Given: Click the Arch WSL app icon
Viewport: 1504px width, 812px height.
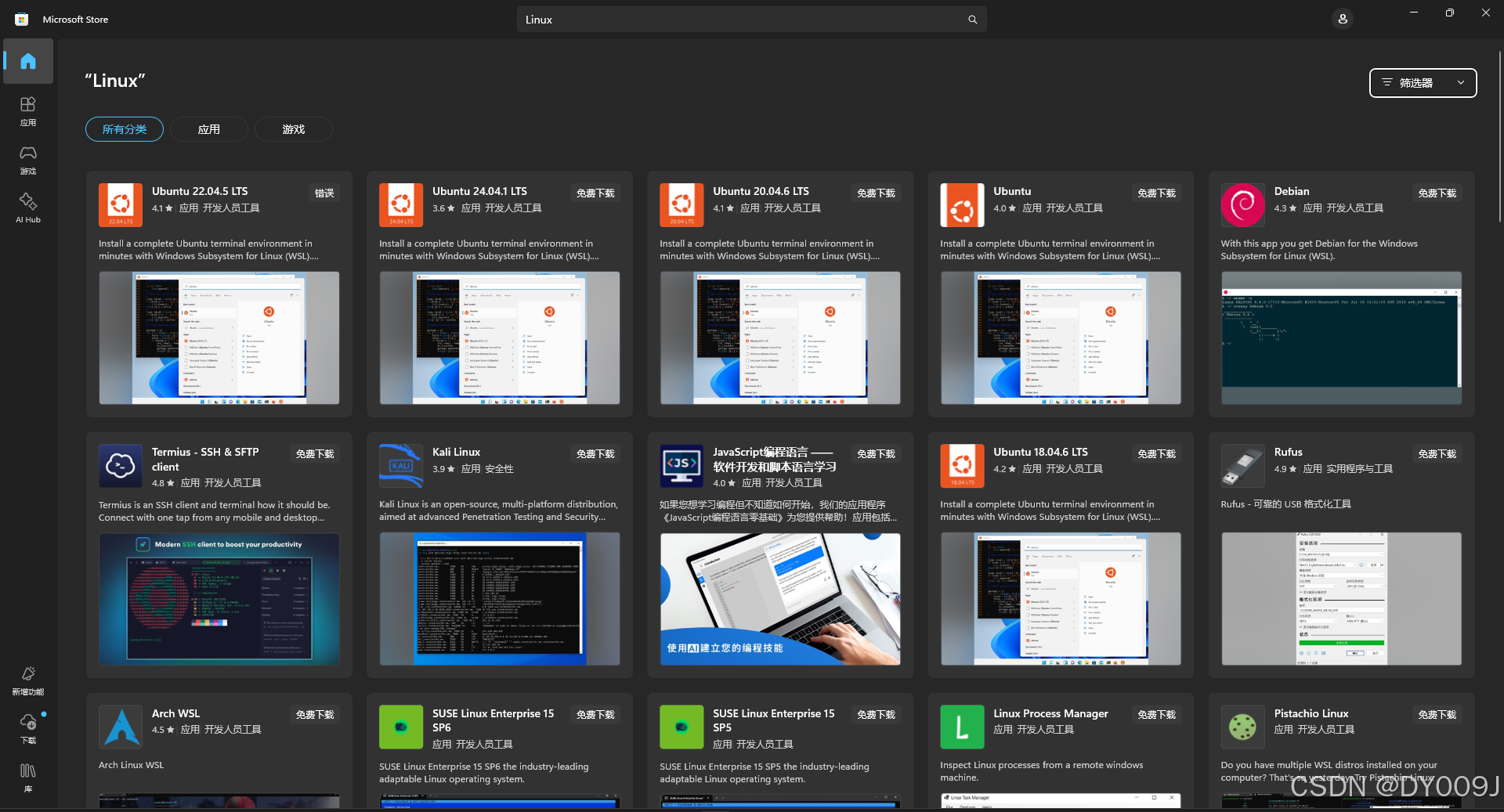Looking at the screenshot, I should [121, 727].
